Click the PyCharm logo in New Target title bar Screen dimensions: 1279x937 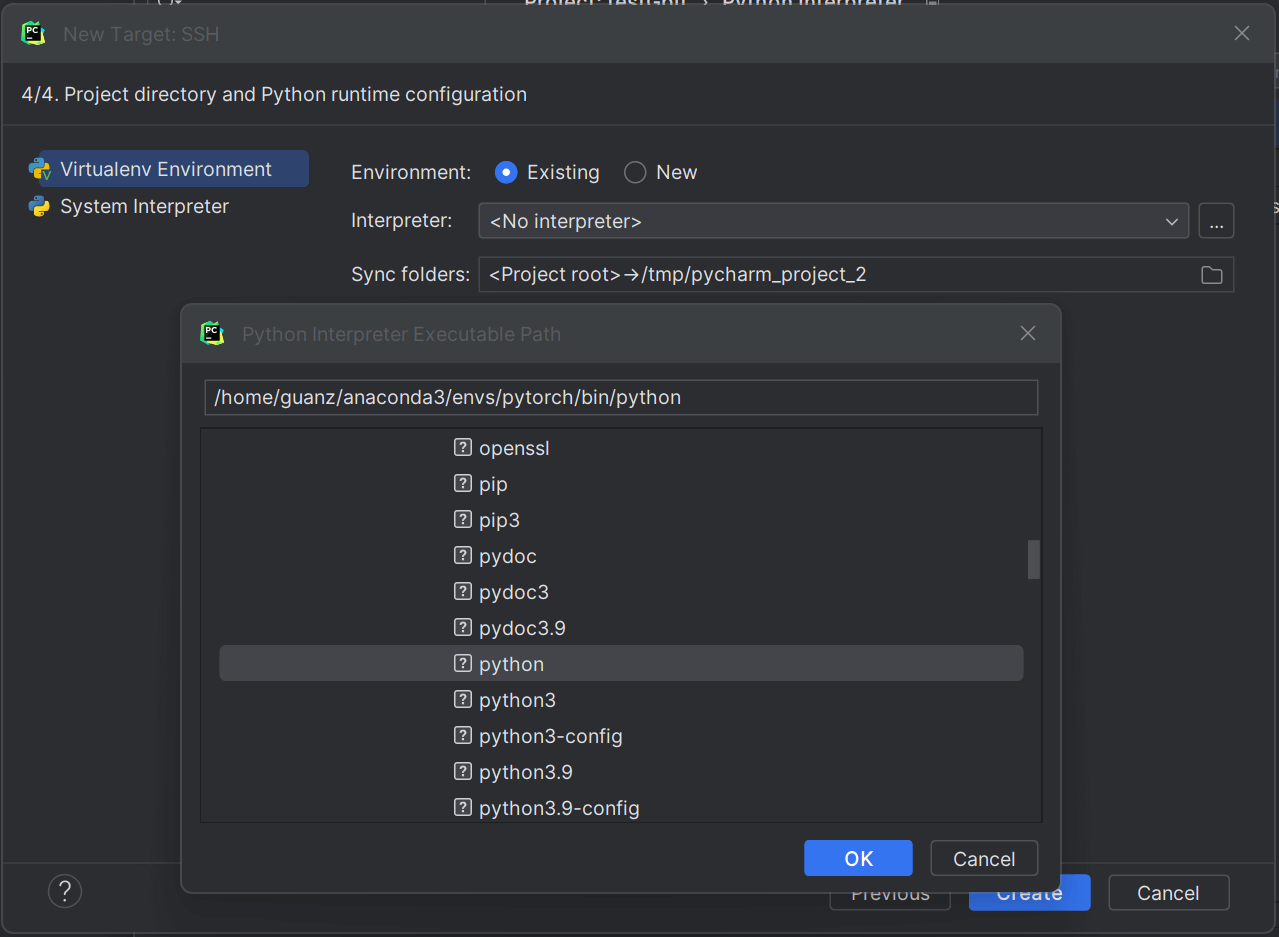33,33
